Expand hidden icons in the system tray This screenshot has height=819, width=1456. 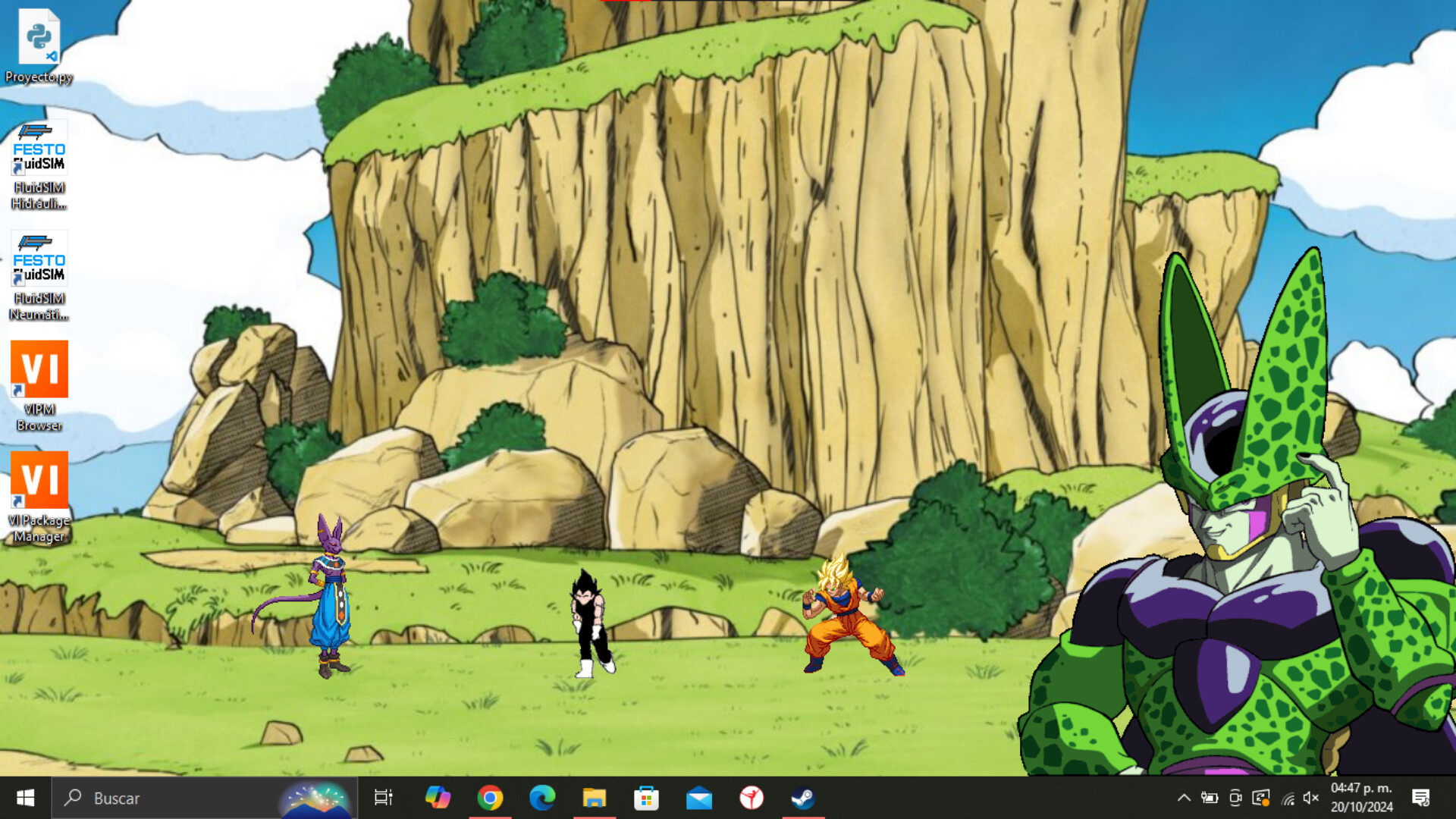tap(1183, 798)
